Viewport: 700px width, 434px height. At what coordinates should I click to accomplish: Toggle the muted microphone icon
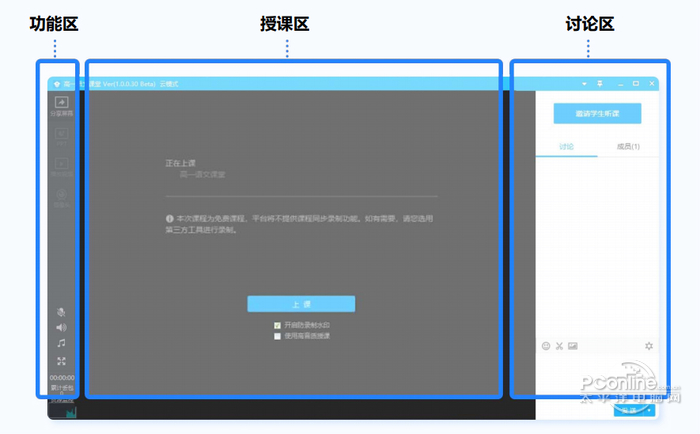pyautogui.click(x=62, y=312)
